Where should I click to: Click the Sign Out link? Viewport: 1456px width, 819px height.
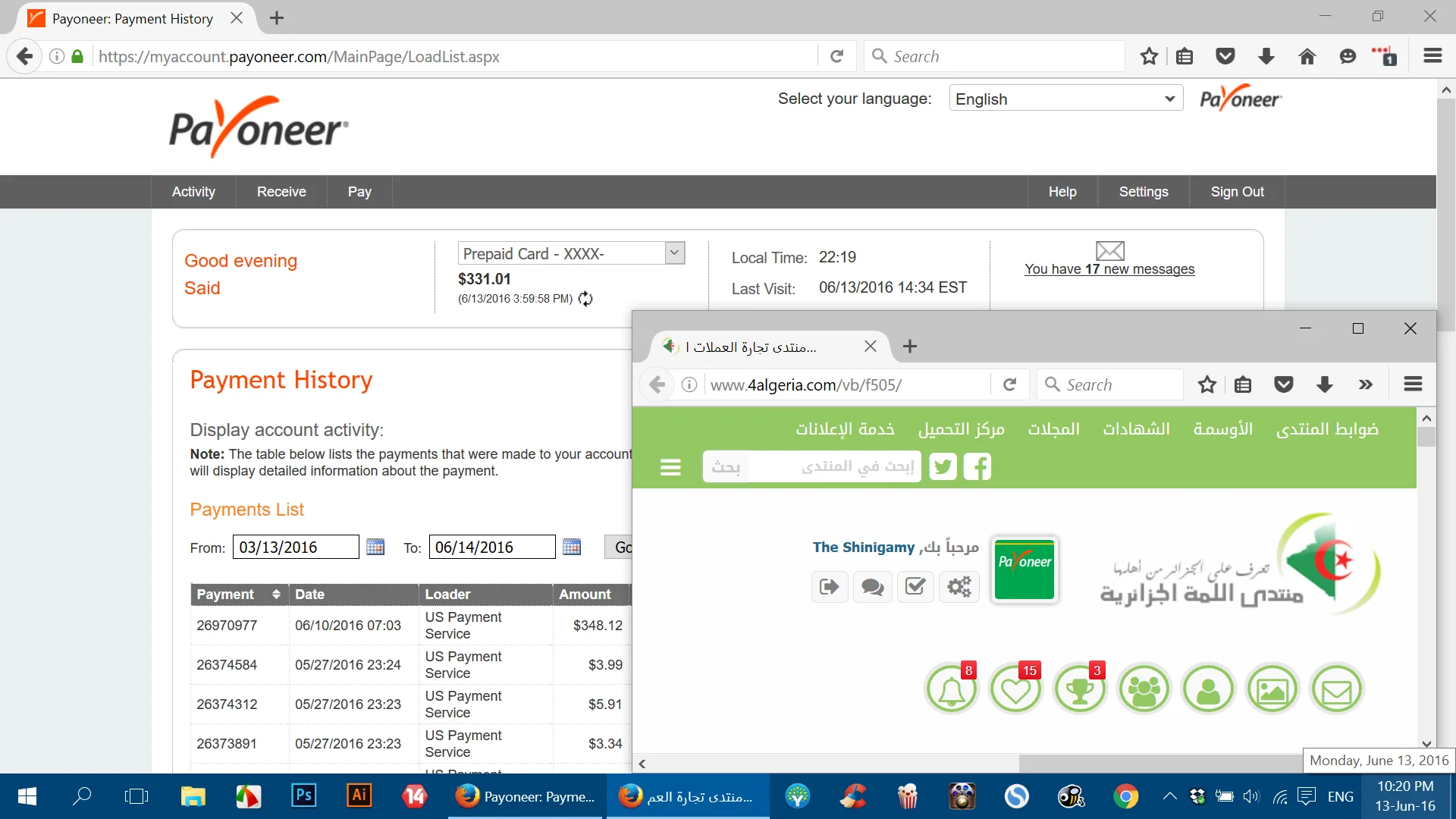[1237, 192]
